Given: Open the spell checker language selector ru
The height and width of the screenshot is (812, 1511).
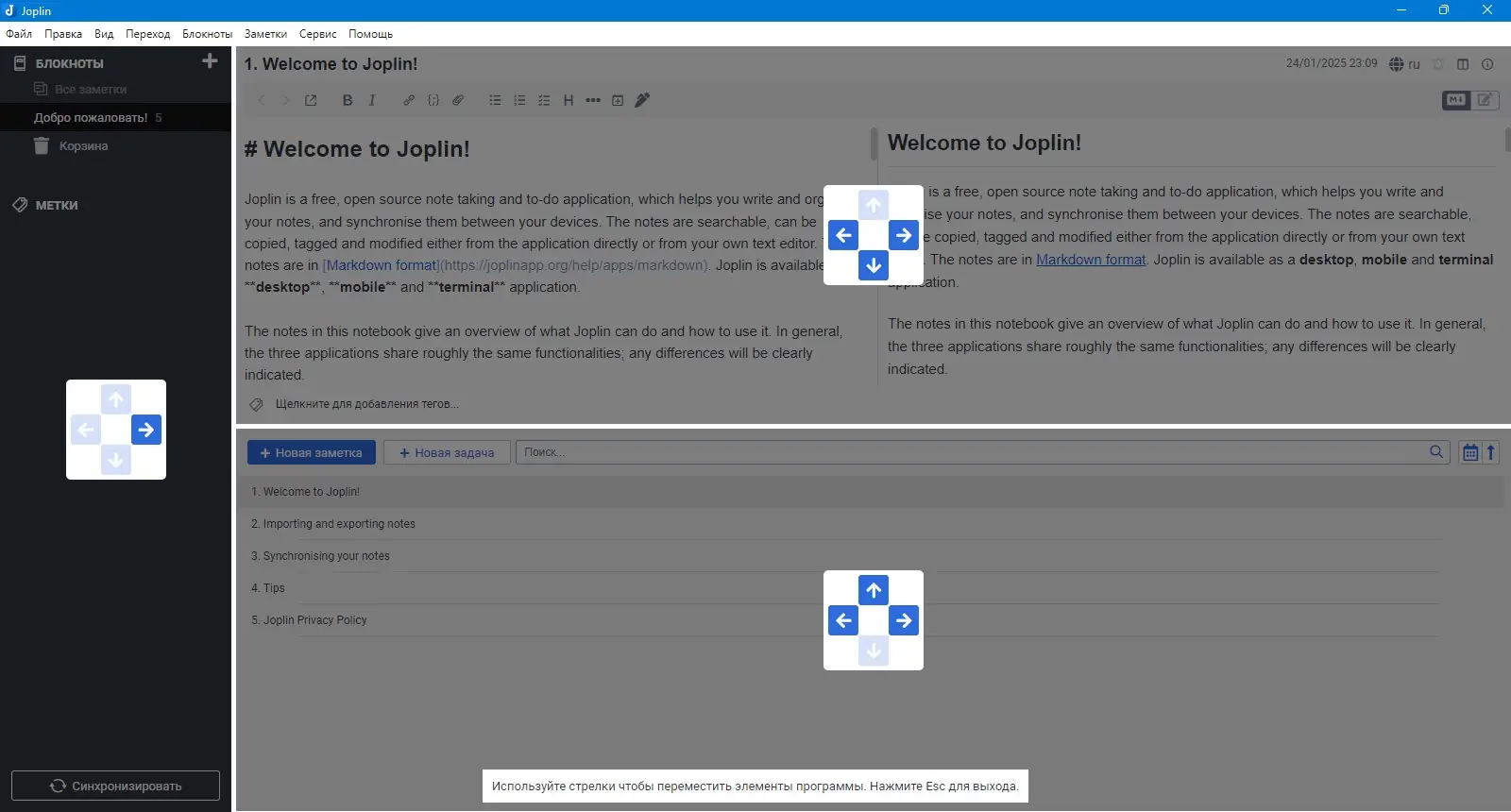Looking at the screenshot, I should (x=1404, y=64).
